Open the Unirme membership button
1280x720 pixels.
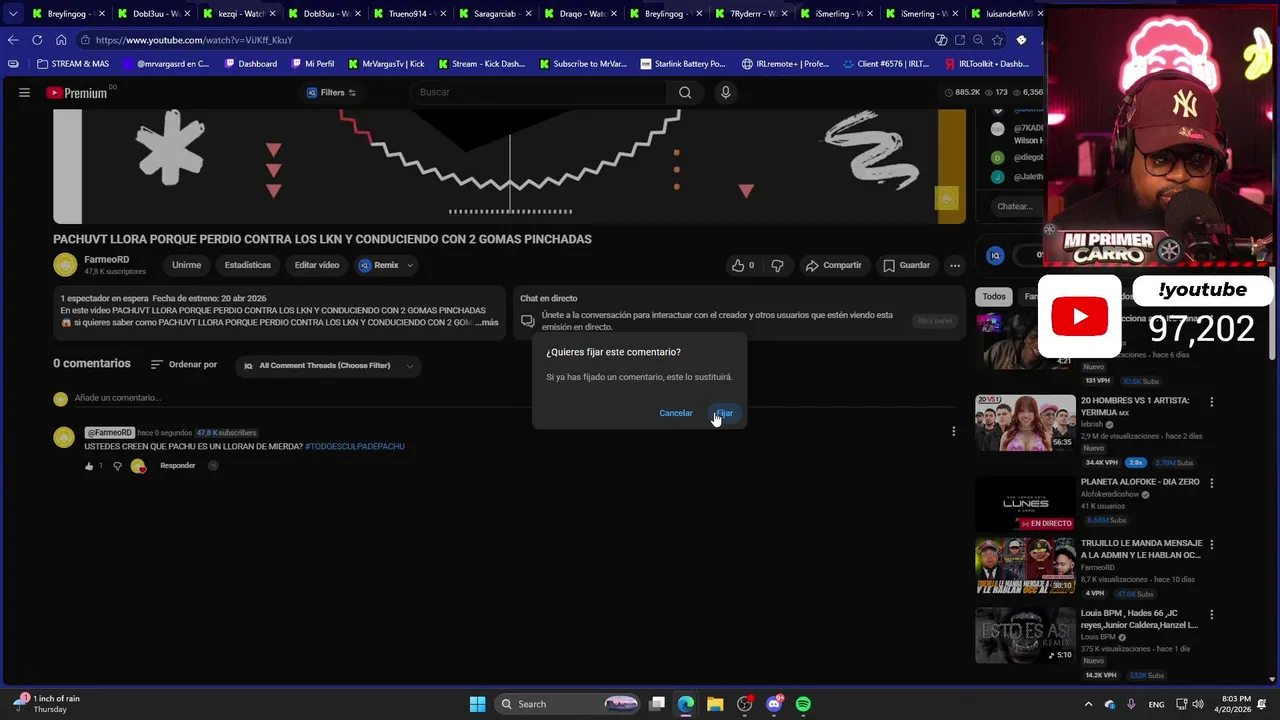point(186,265)
